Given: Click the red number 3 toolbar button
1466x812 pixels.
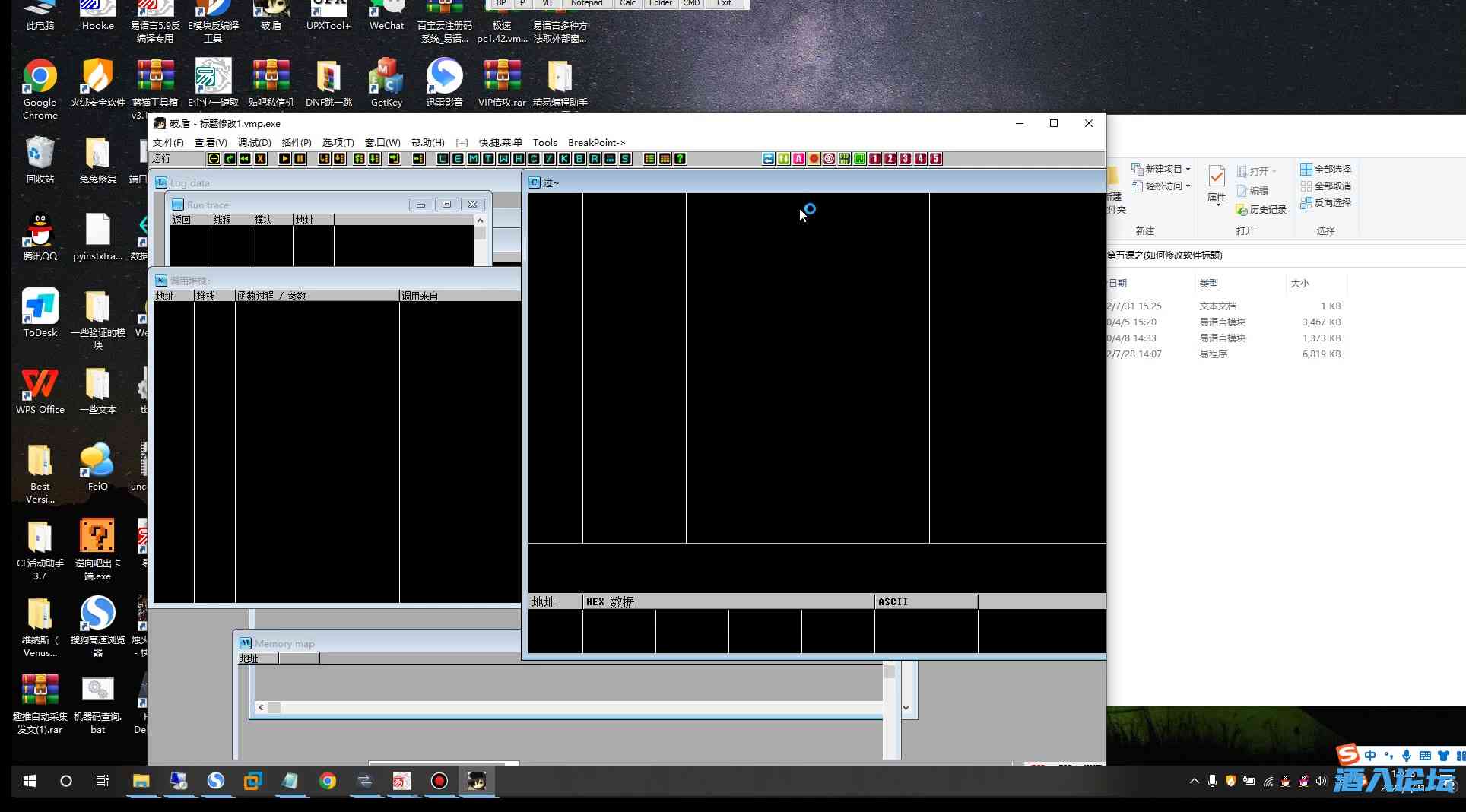Looking at the screenshot, I should point(905,159).
